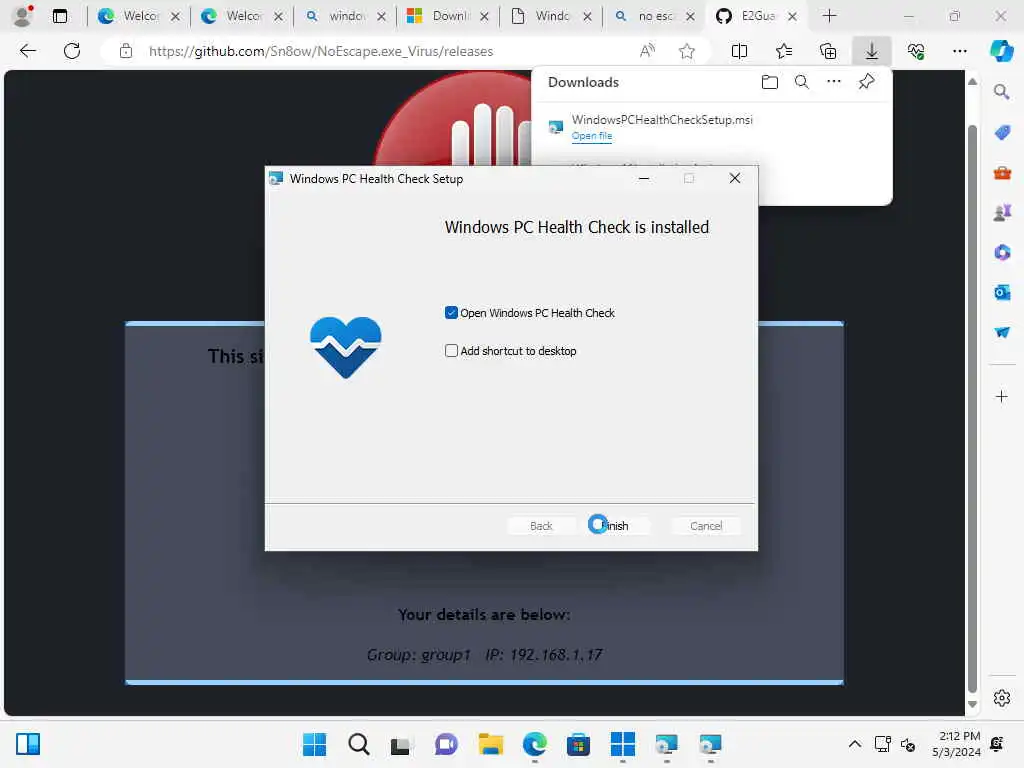Open Microsoft 365 in the sidebar

pyautogui.click(x=1002, y=252)
